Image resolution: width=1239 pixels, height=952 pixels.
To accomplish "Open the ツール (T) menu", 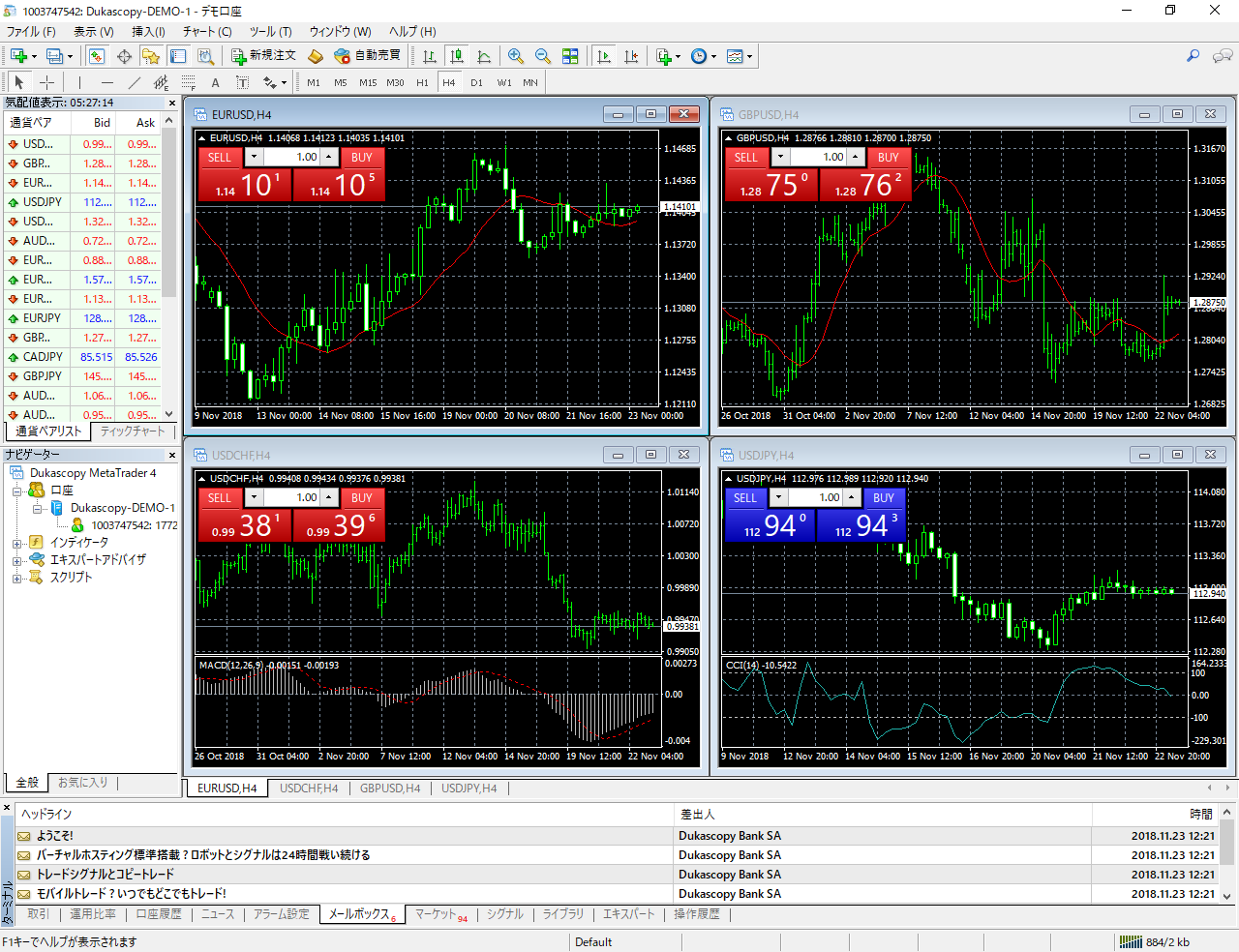I will click(x=270, y=31).
